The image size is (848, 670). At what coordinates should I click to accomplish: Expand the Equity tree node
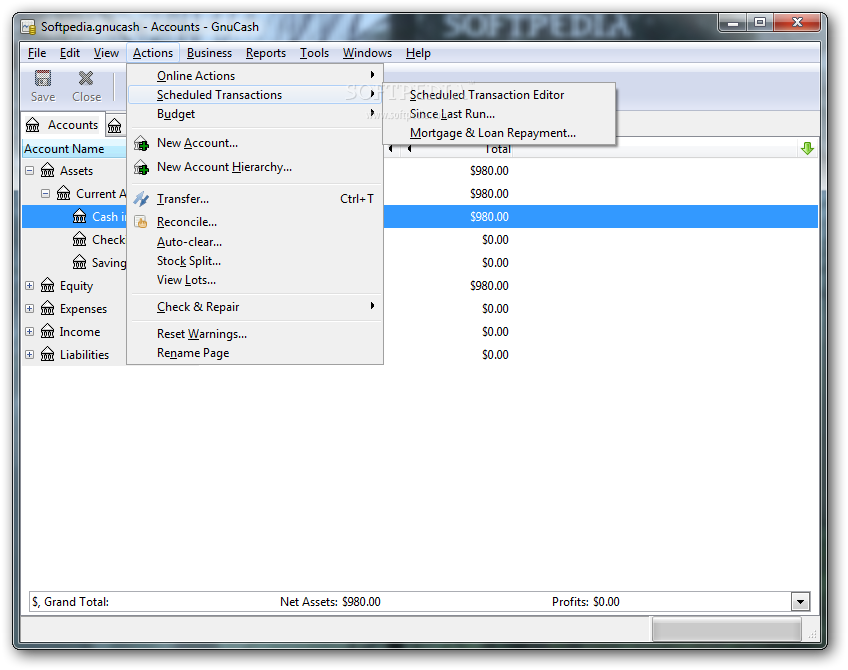[x=30, y=285]
